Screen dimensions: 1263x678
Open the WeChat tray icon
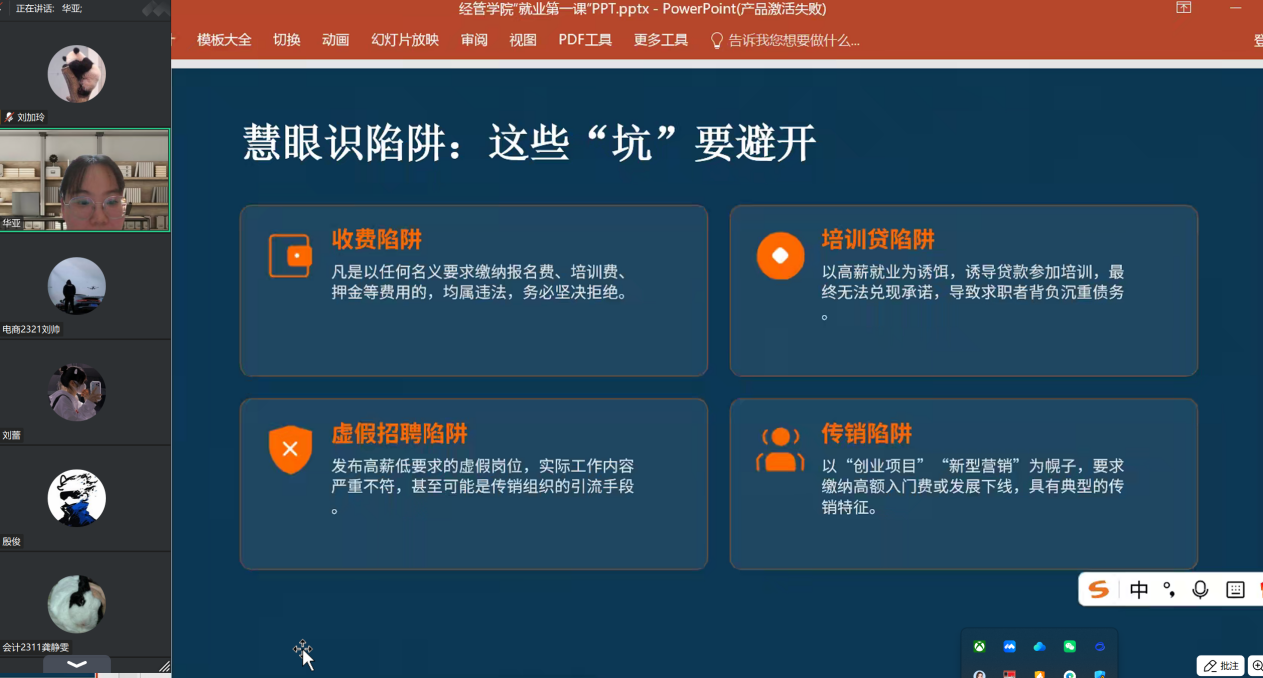point(1070,647)
